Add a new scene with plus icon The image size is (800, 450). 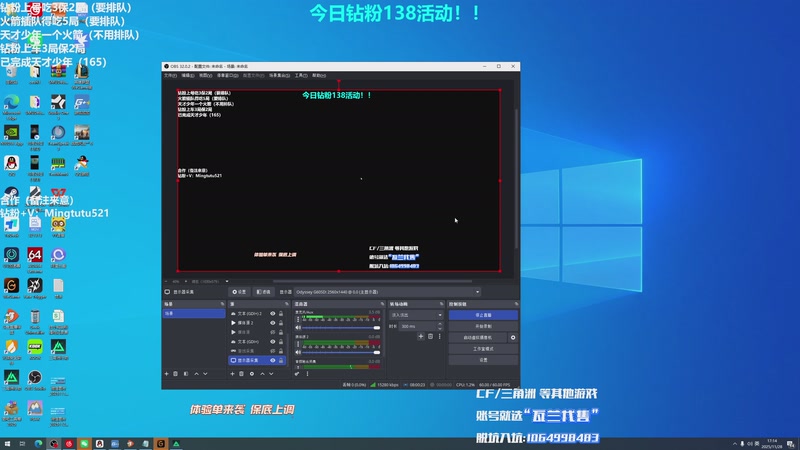pyautogui.click(x=166, y=374)
